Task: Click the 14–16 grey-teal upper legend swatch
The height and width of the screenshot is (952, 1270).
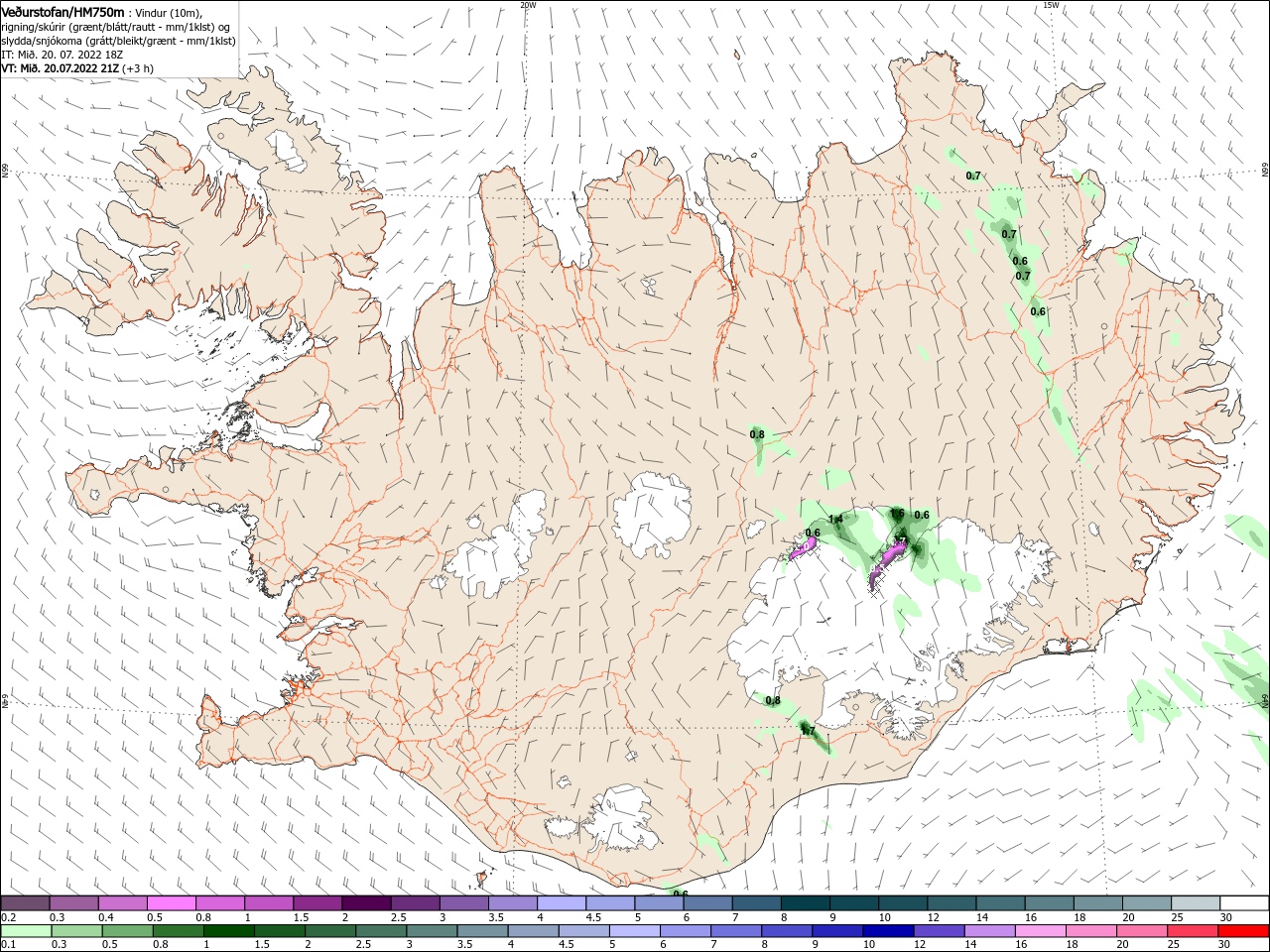Action: (x=1001, y=902)
